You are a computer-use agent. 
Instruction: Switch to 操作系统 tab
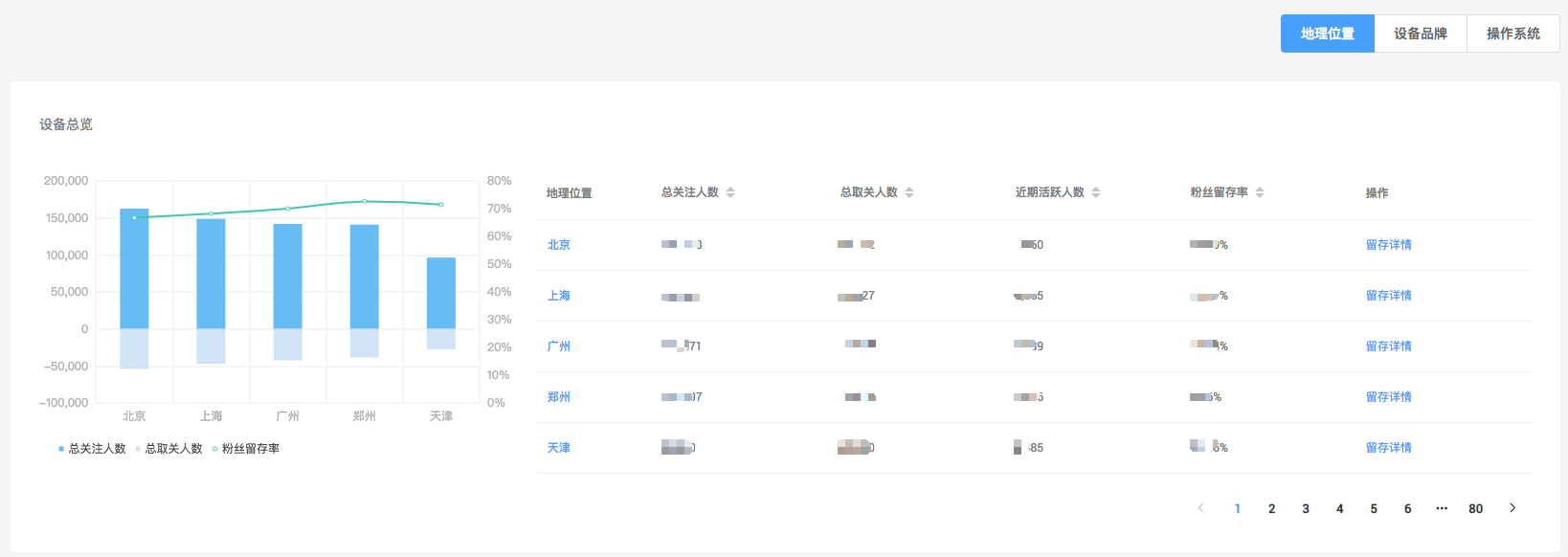coord(1512,33)
